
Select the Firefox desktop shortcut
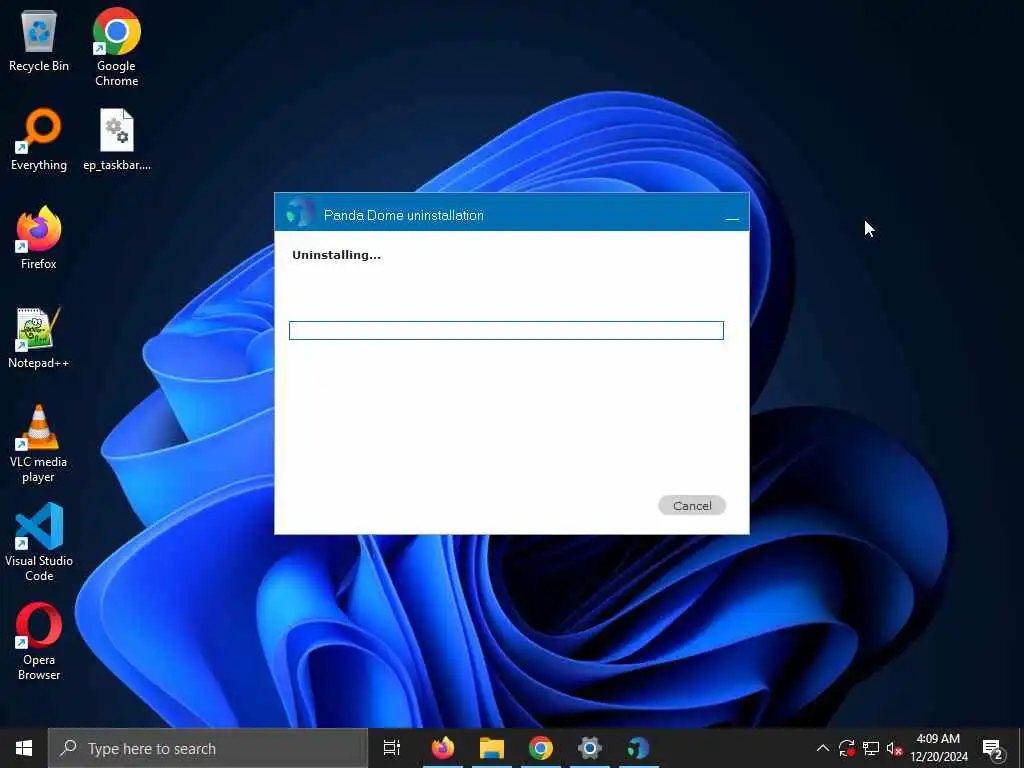click(39, 238)
